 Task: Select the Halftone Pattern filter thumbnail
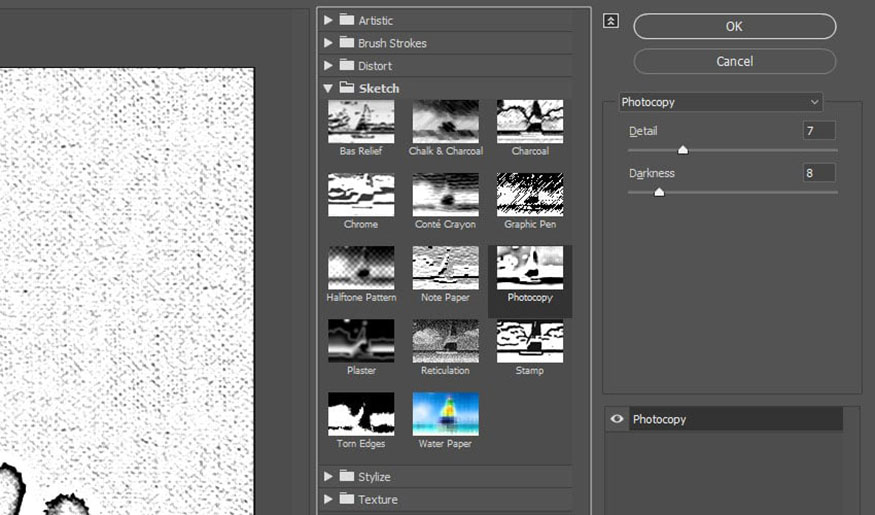[x=361, y=268]
